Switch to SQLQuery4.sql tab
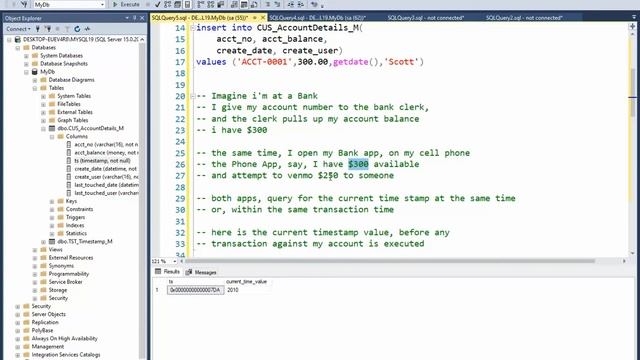This screenshot has width=640, height=360. point(317,18)
